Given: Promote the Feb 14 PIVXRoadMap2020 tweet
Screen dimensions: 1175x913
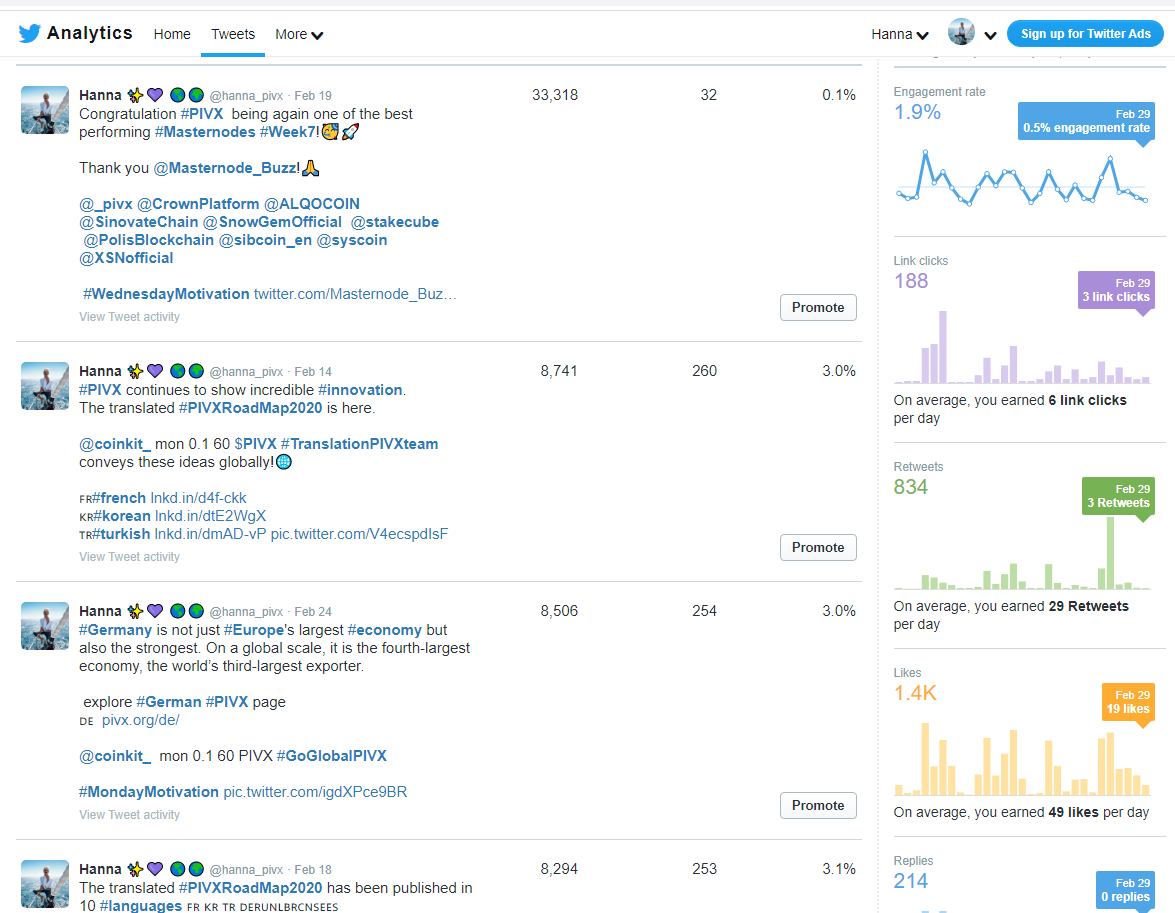Looking at the screenshot, I should point(818,547).
